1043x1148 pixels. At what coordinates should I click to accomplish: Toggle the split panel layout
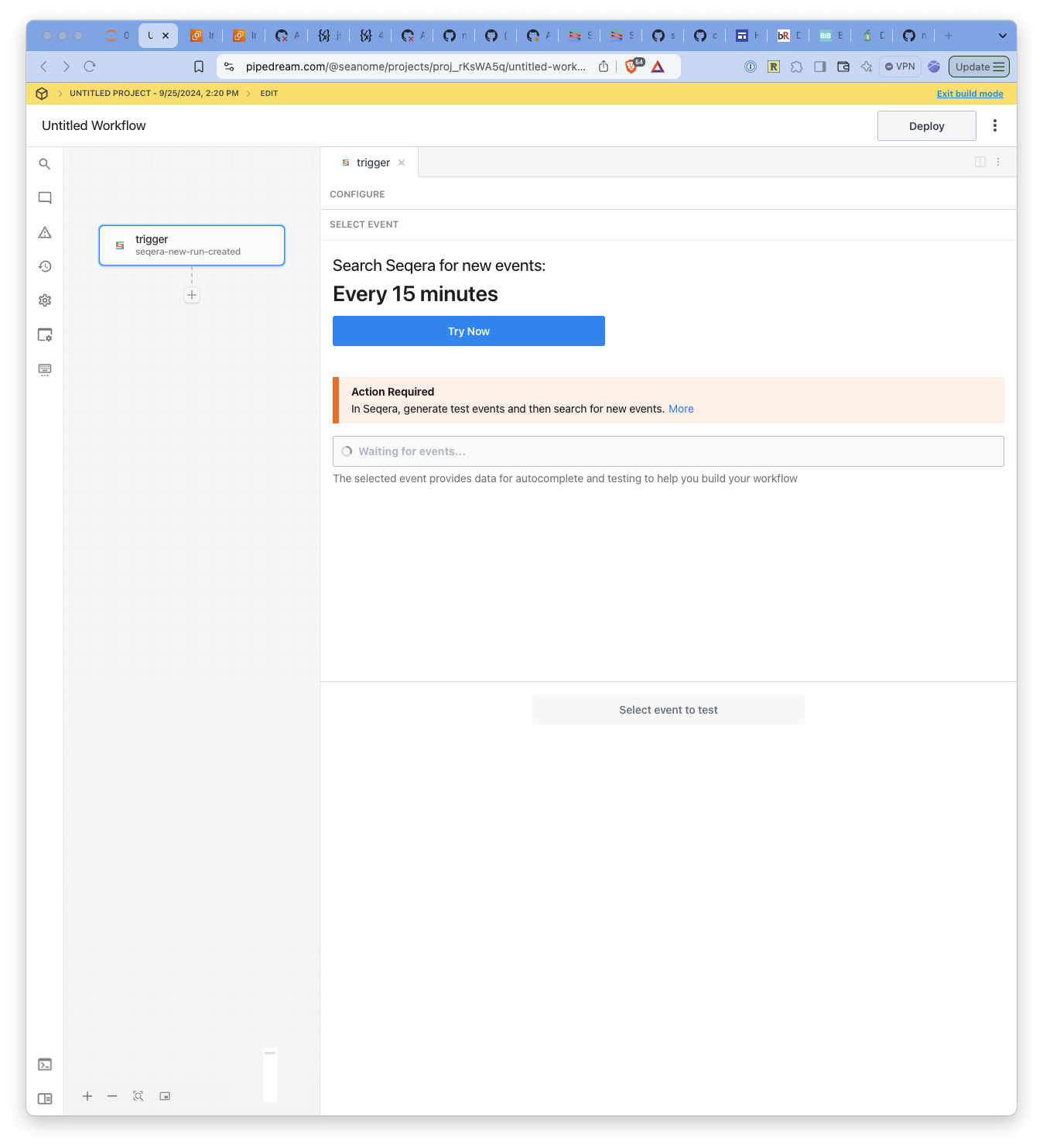tap(980, 162)
